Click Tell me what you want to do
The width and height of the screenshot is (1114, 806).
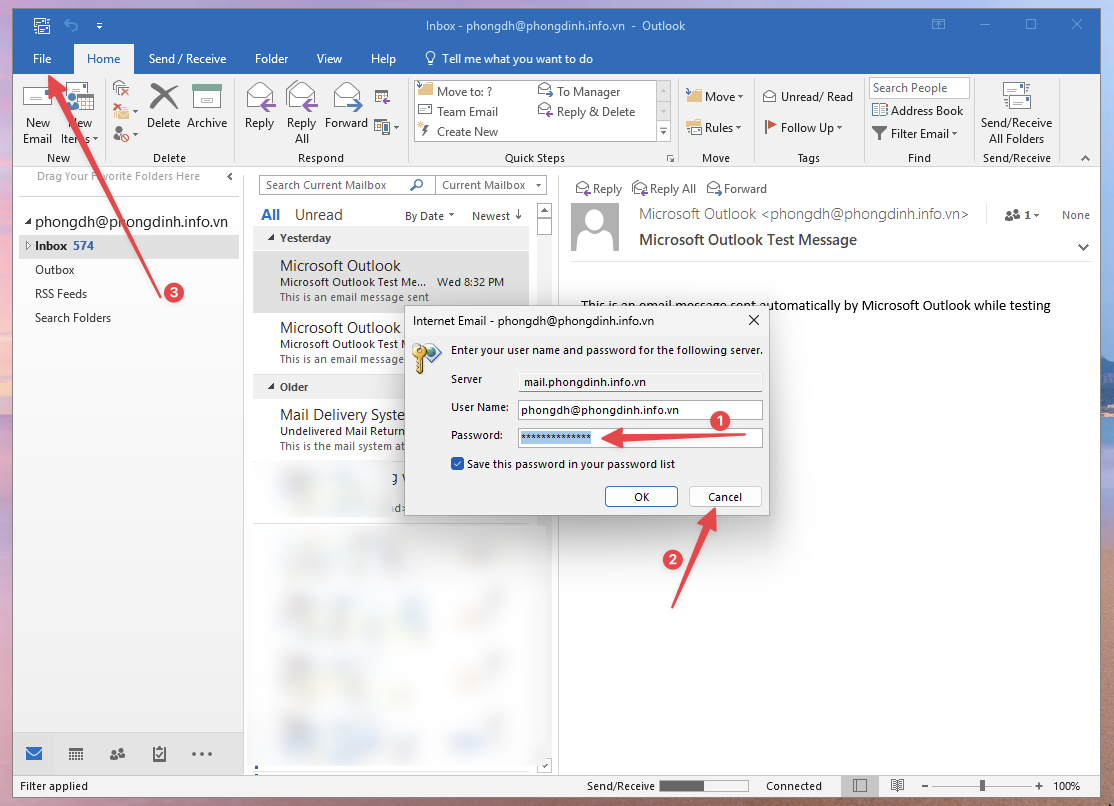[509, 59]
